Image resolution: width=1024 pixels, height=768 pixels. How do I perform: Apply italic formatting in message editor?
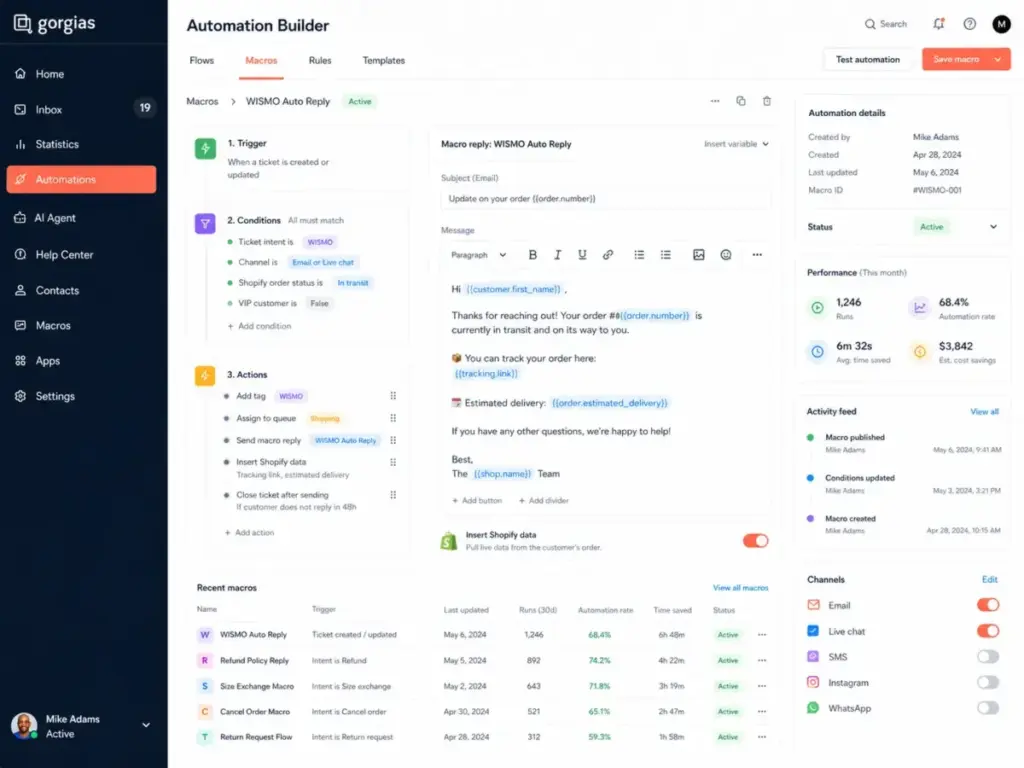click(557, 255)
